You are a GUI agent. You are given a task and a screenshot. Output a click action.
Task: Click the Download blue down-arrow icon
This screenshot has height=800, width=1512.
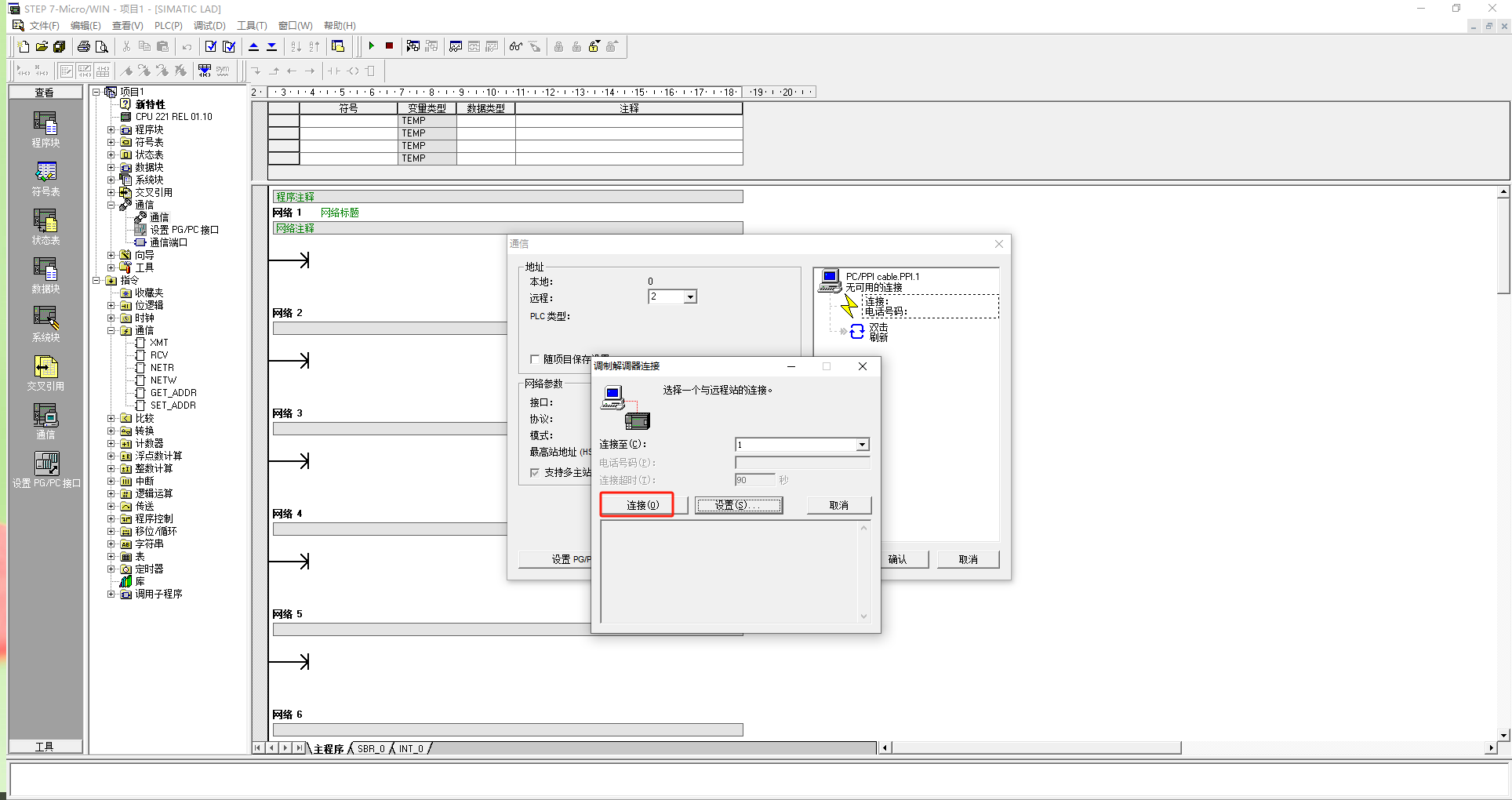(271, 46)
